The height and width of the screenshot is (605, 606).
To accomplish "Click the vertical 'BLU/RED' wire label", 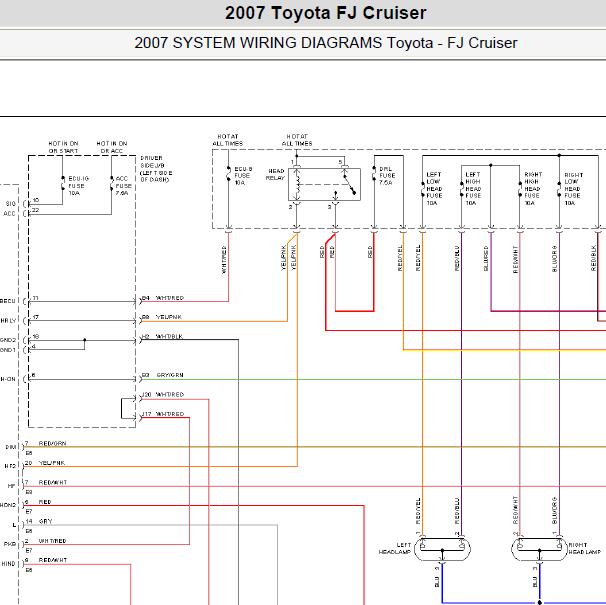I will click(486, 258).
